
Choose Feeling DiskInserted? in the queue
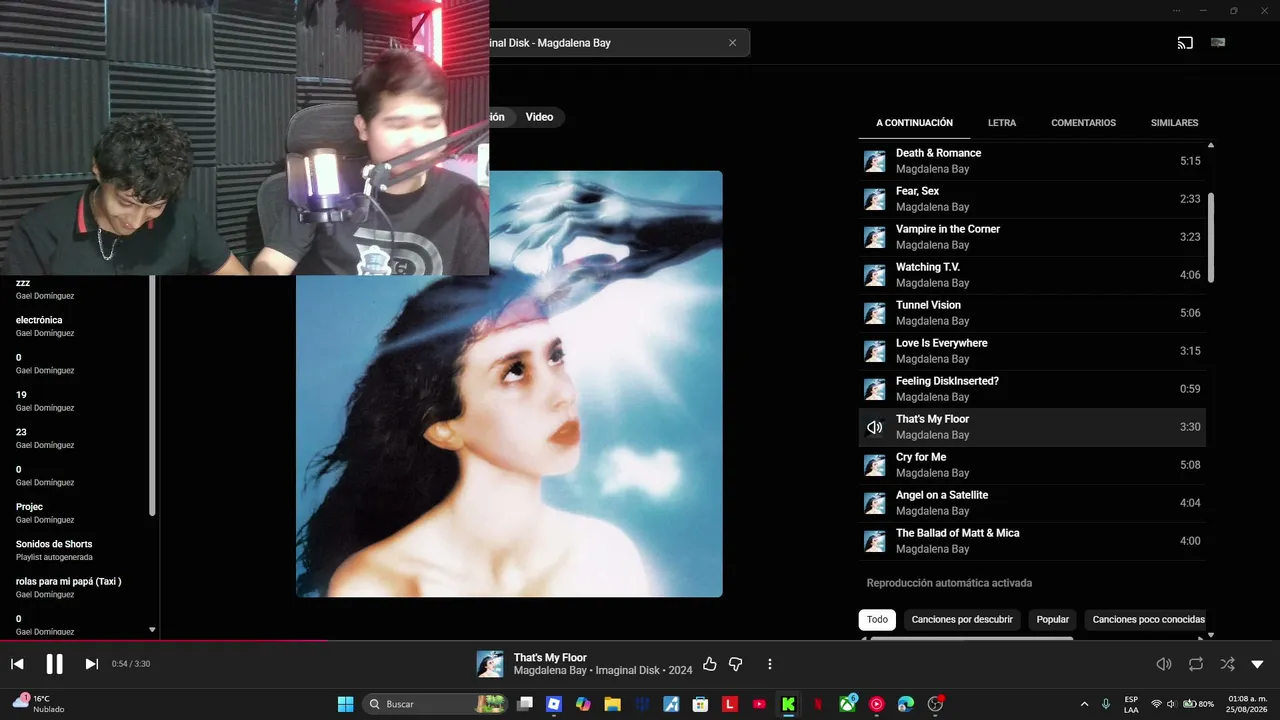[x=1032, y=389]
